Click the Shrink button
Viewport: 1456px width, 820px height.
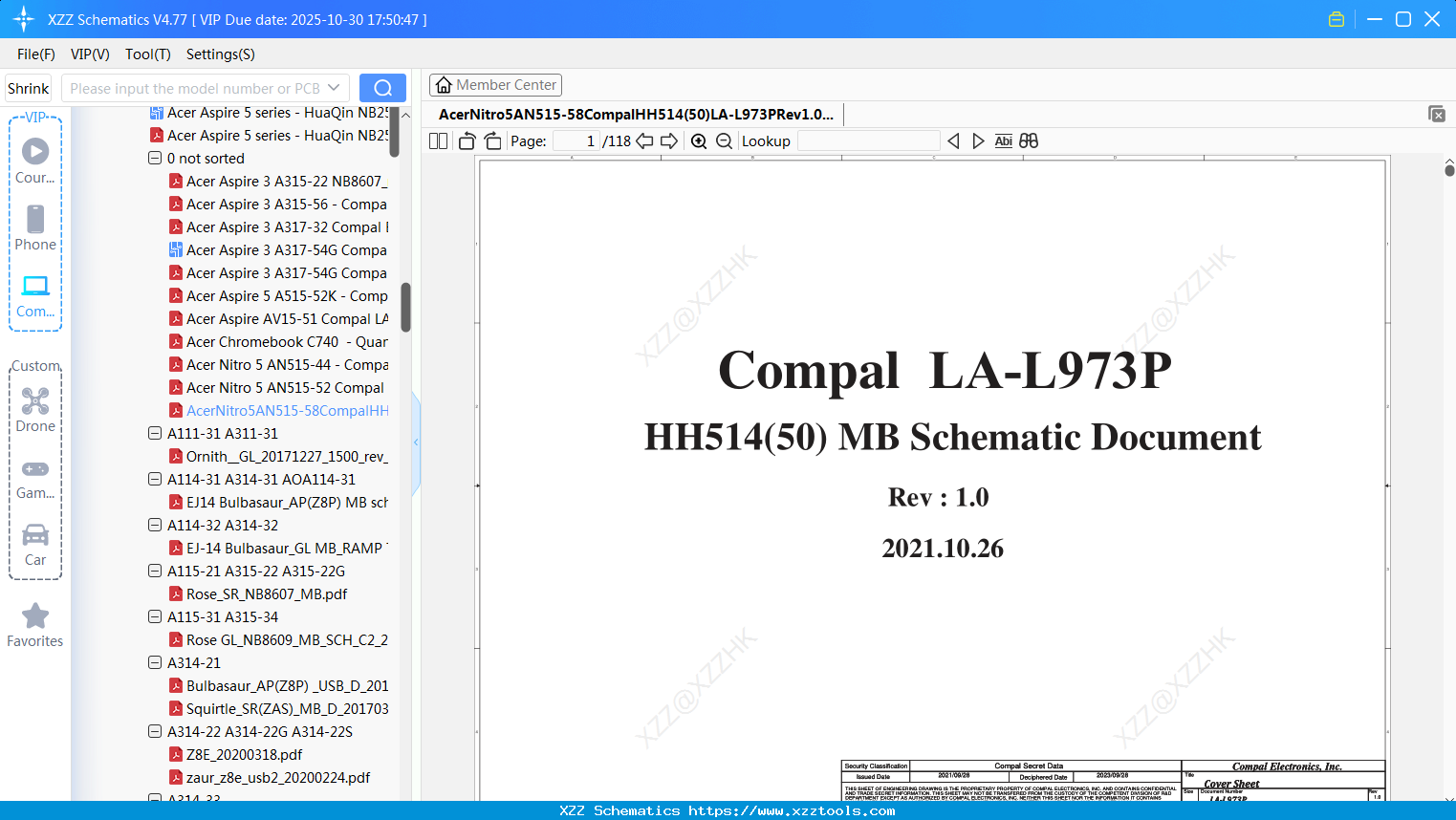click(28, 88)
